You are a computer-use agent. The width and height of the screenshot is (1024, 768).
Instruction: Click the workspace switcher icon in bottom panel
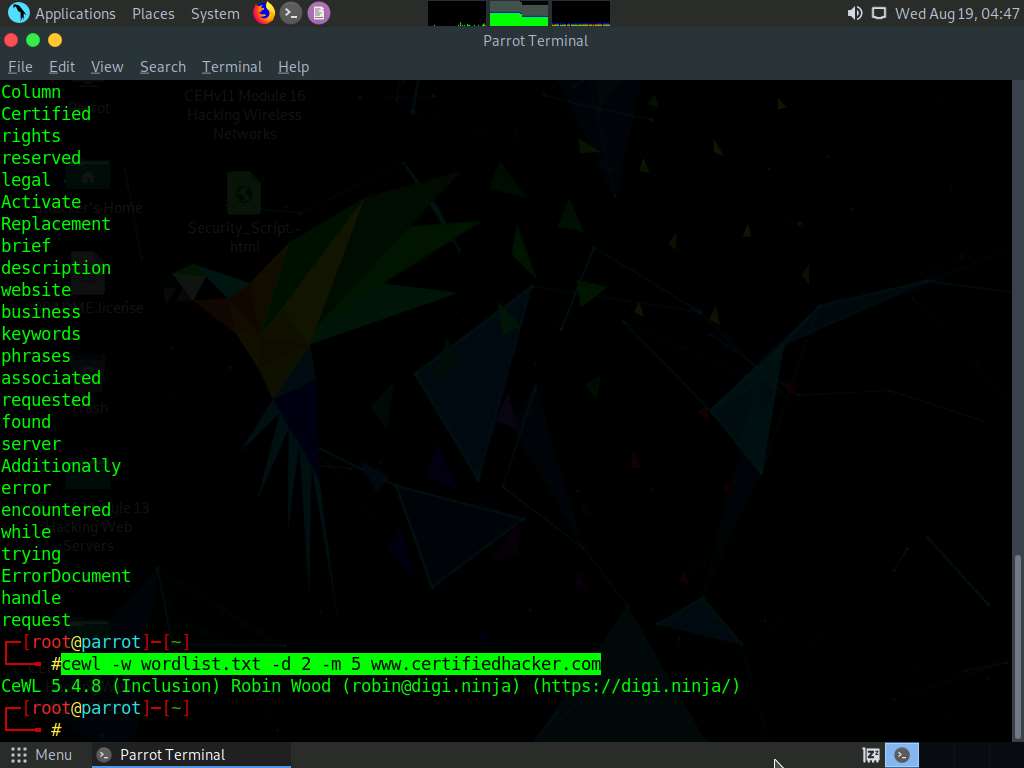tap(871, 755)
